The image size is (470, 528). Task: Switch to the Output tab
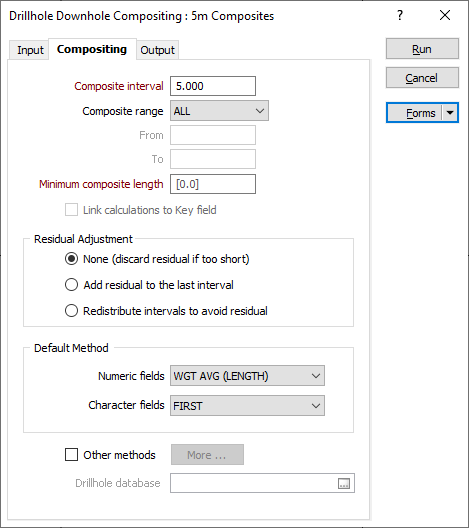click(157, 50)
